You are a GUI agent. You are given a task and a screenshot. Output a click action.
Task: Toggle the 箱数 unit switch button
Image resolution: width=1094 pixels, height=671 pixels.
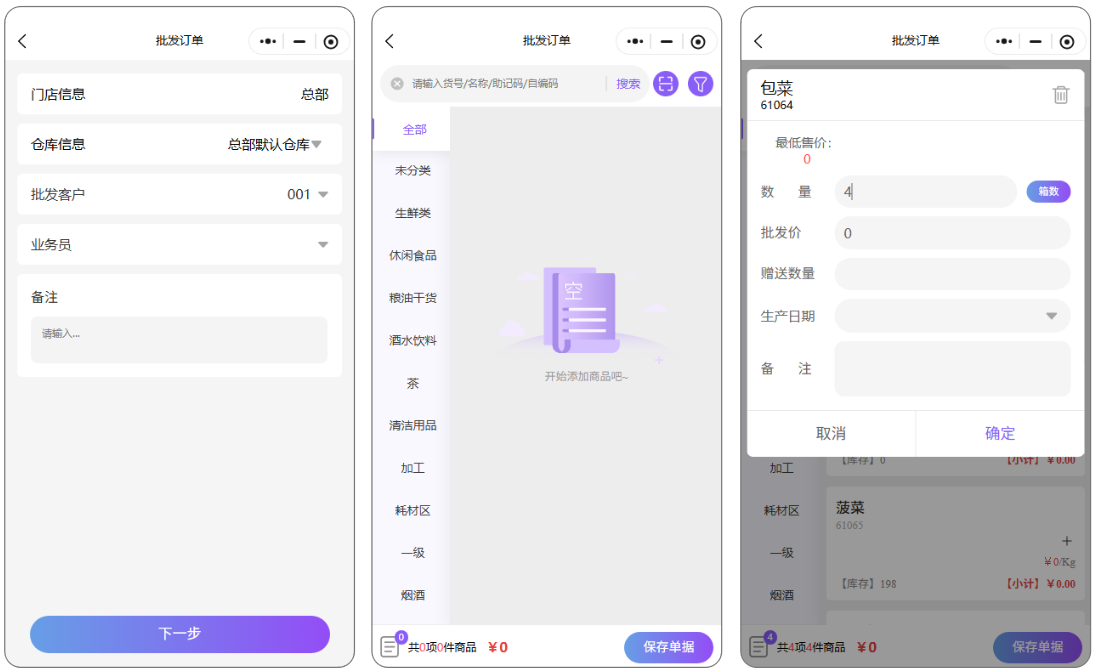tap(1048, 191)
